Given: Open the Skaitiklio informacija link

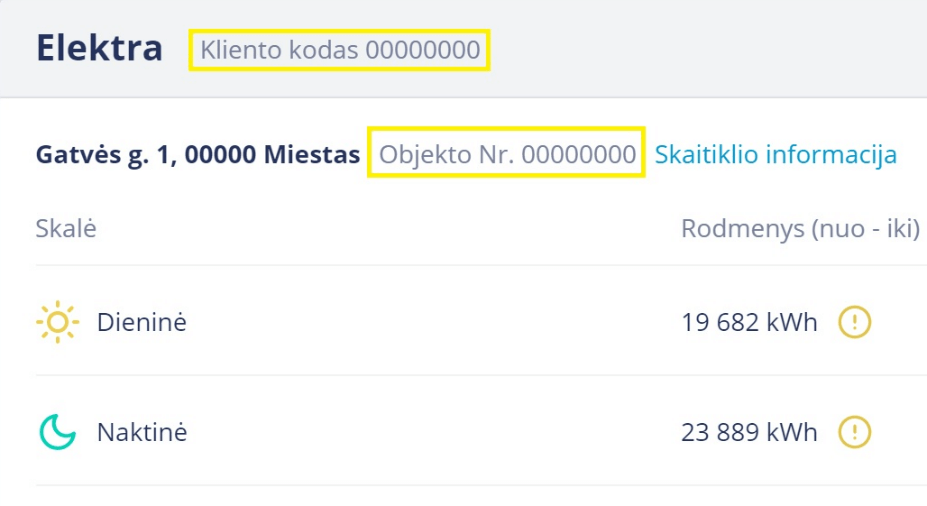Looking at the screenshot, I should [x=775, y=155].
